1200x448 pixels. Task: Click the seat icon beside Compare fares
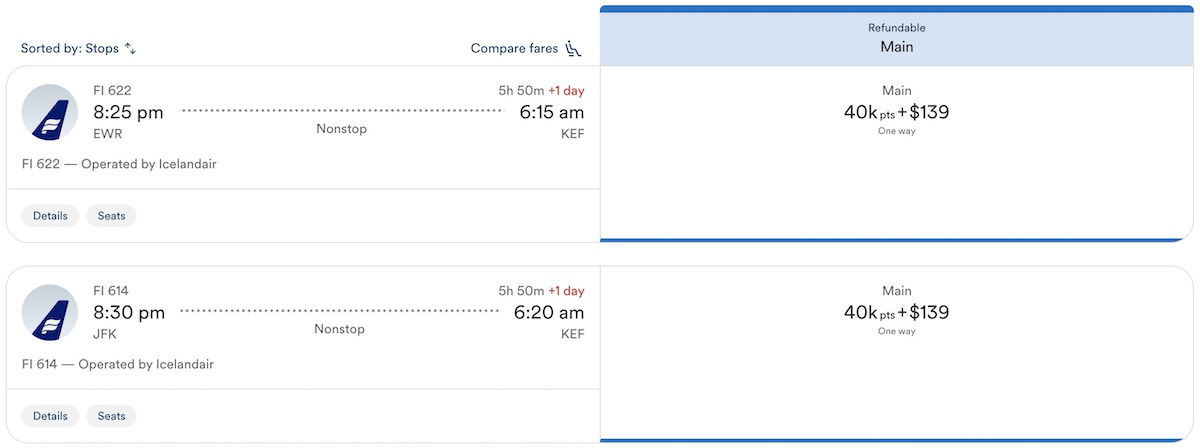tap(574, 48)
